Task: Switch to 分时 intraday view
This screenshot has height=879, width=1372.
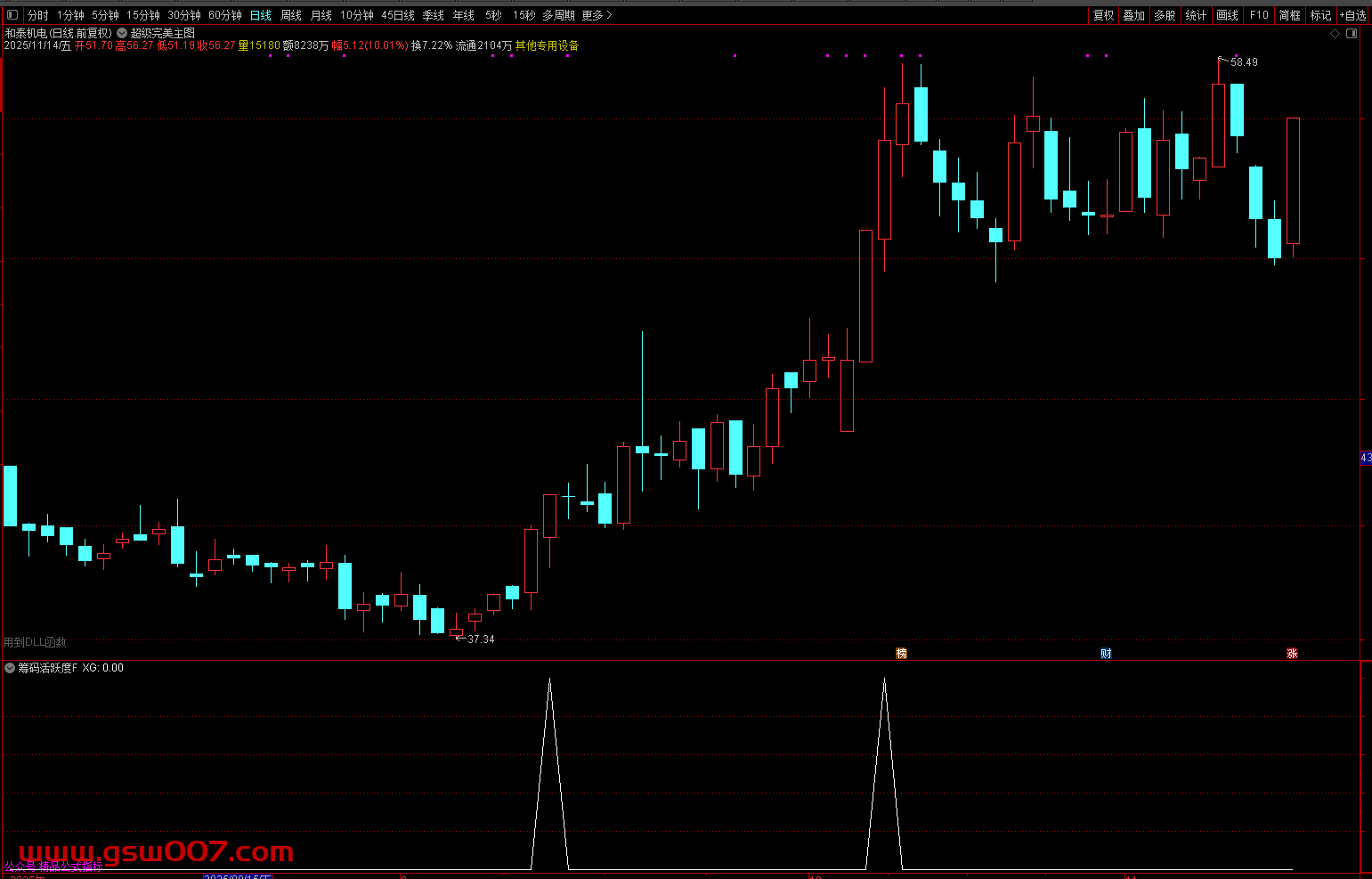Action: coord(38,15)
